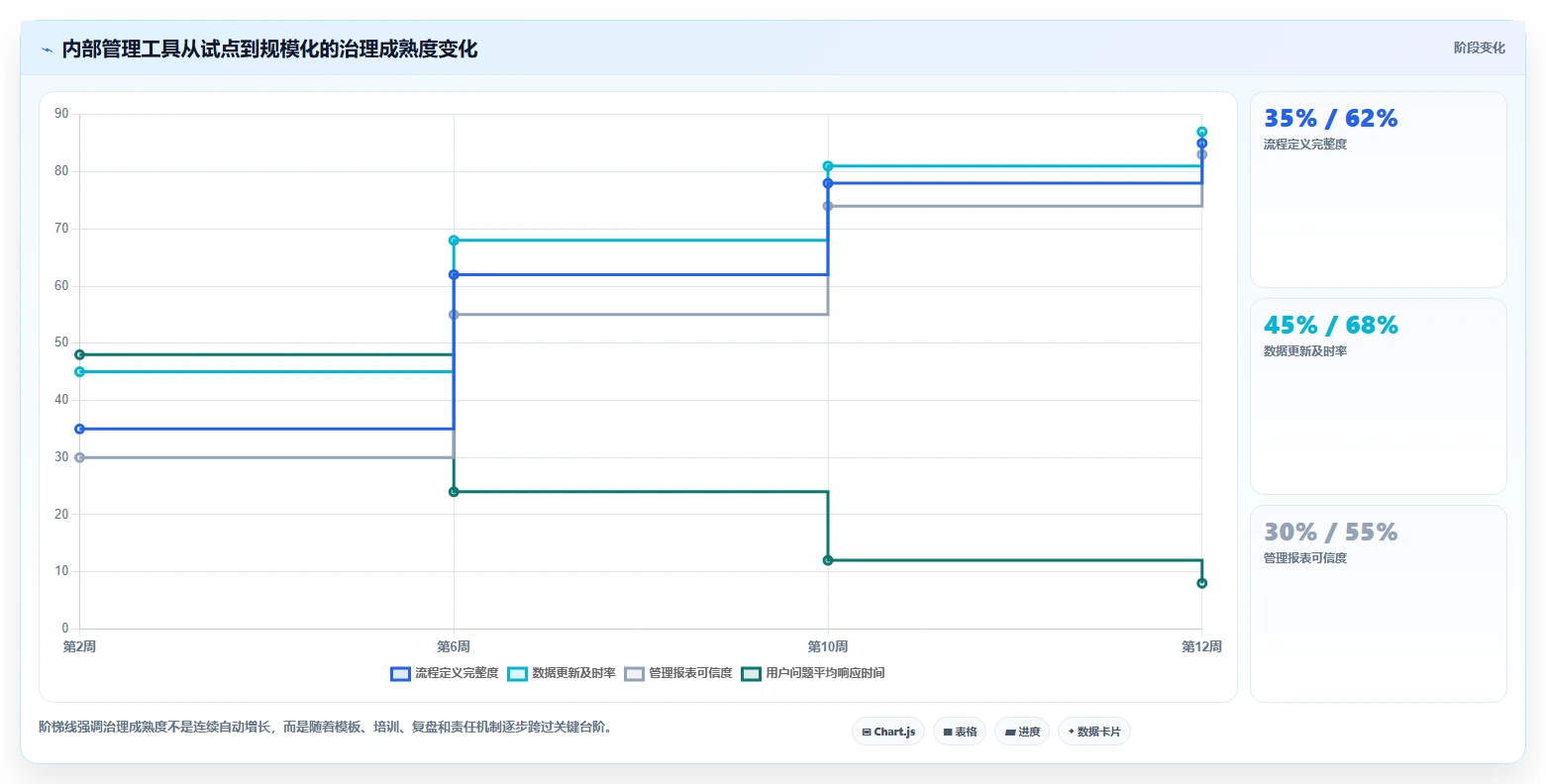Toggle the 用户问题平均响应时间 legend swatch
Viewport: 1546px width, 784px height.
(x=751, y=673)
